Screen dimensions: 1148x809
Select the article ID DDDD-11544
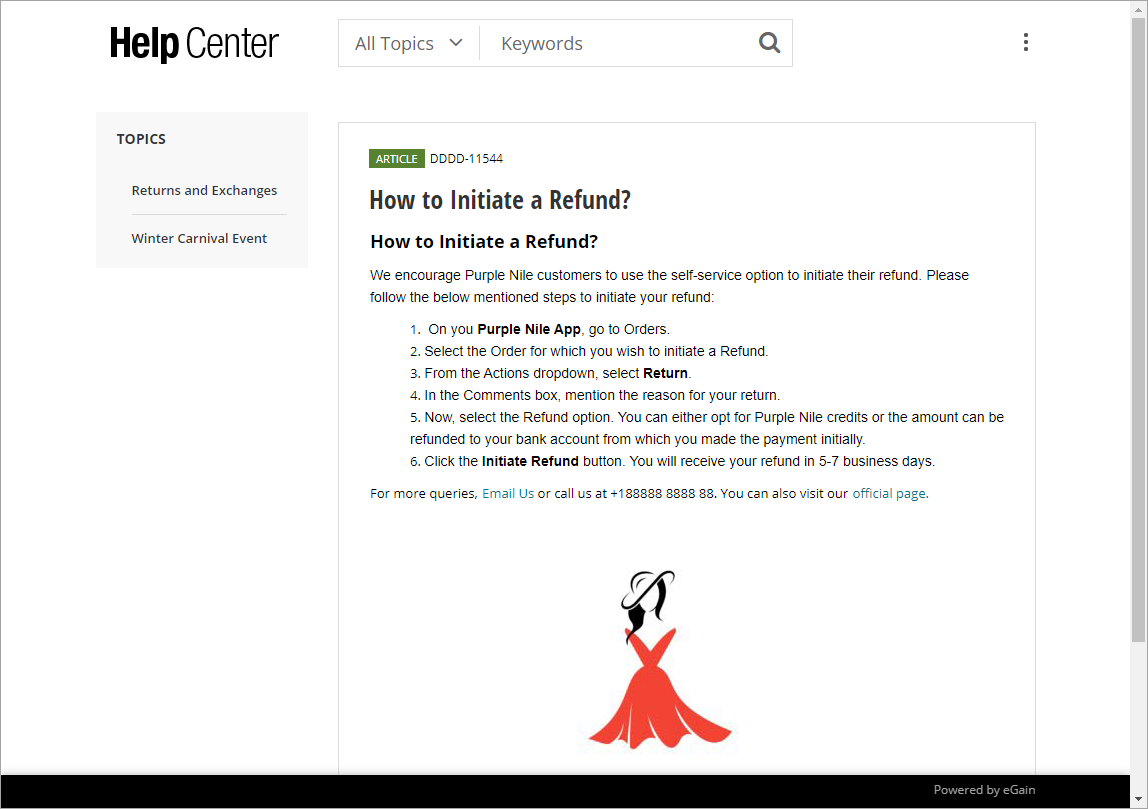(x=466, y=158)
